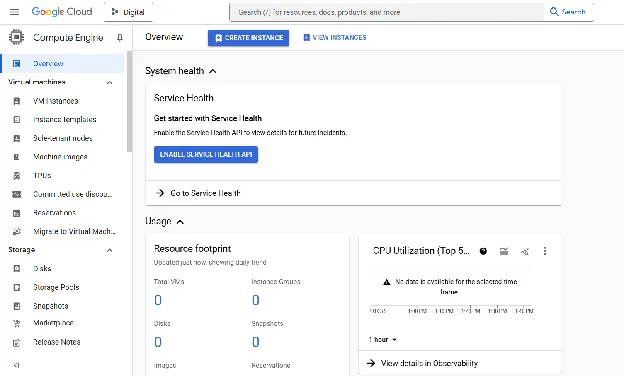This screenshot has width=624, height=376.
Task: Click the Instance Groups count
Action: [x=256, y=300]
